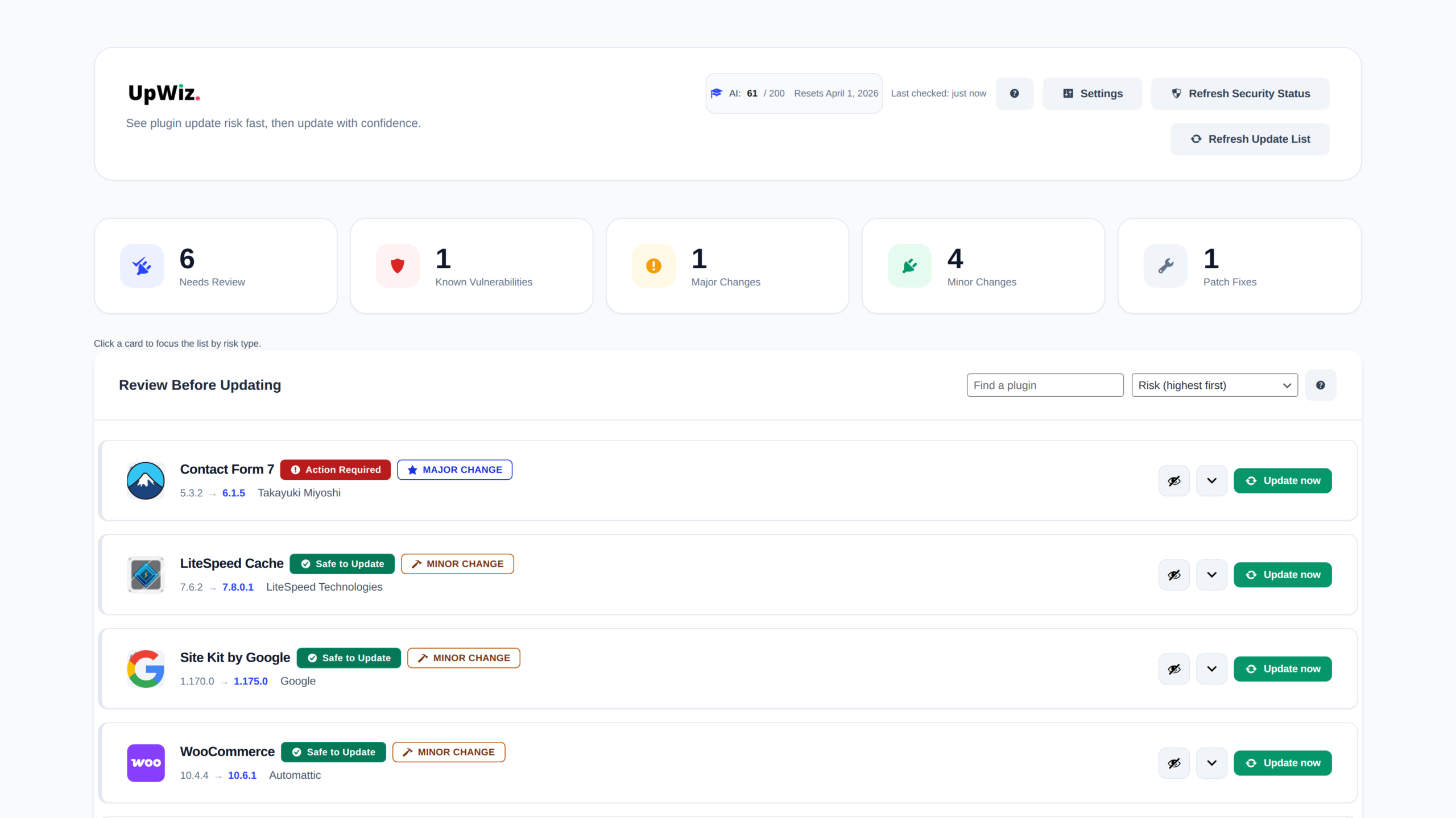Hide WooCommerce with eye icon

(1174, 763)
